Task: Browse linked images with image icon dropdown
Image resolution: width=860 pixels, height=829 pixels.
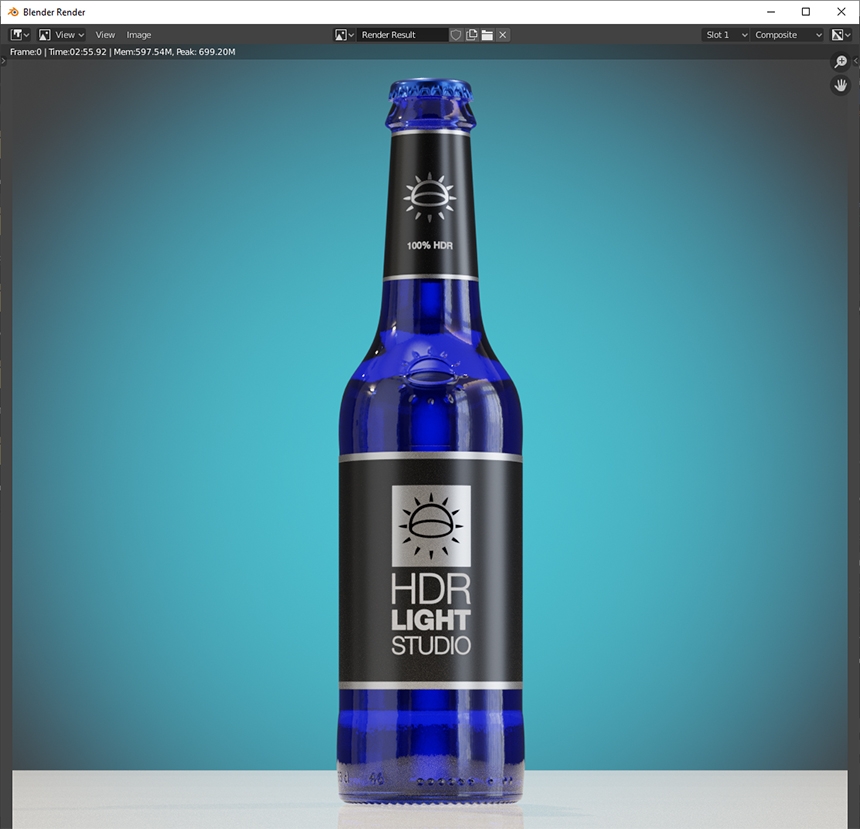Action: (x=344, y=35)
